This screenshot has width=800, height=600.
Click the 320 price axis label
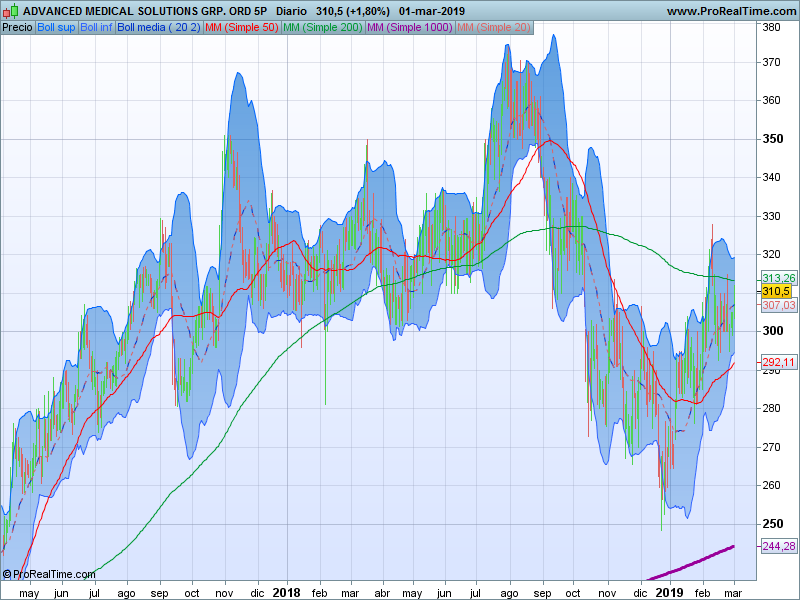[771, 254]
